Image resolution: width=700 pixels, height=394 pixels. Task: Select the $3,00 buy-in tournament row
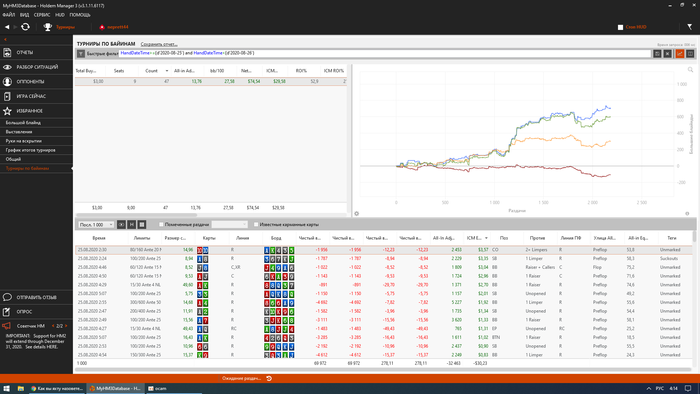tap(211, 82)
